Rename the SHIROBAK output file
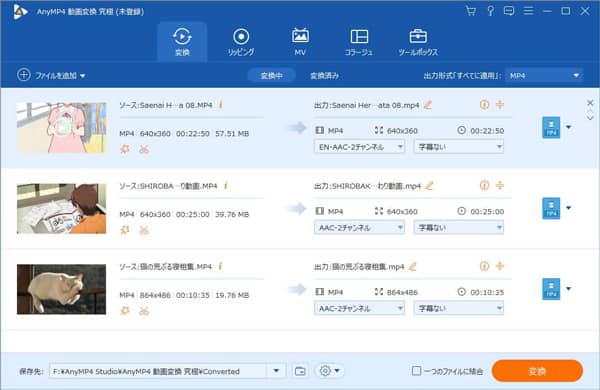This screenshot has height=390, width=600. pos(429,186)
